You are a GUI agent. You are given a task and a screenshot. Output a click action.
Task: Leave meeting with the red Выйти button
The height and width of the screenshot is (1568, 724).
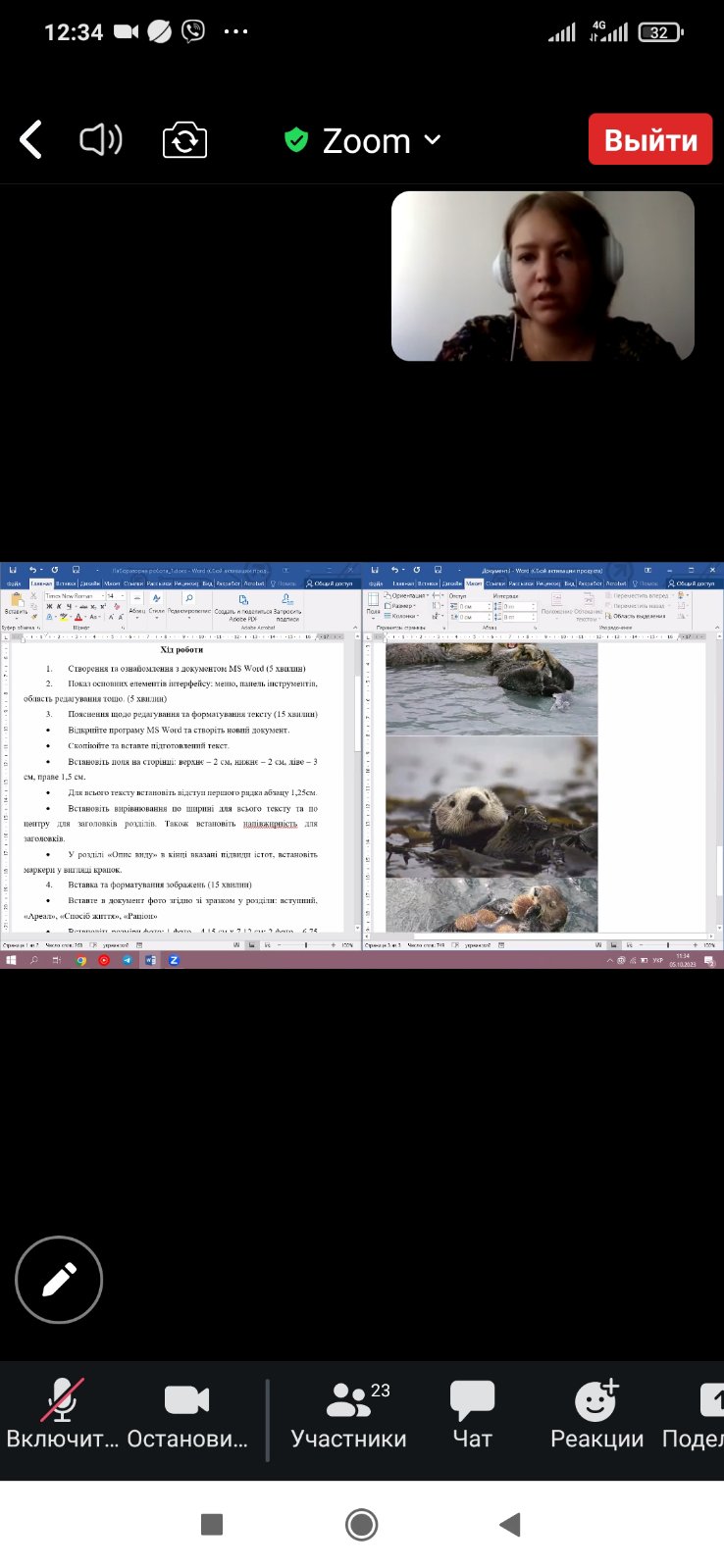point(650,139)
